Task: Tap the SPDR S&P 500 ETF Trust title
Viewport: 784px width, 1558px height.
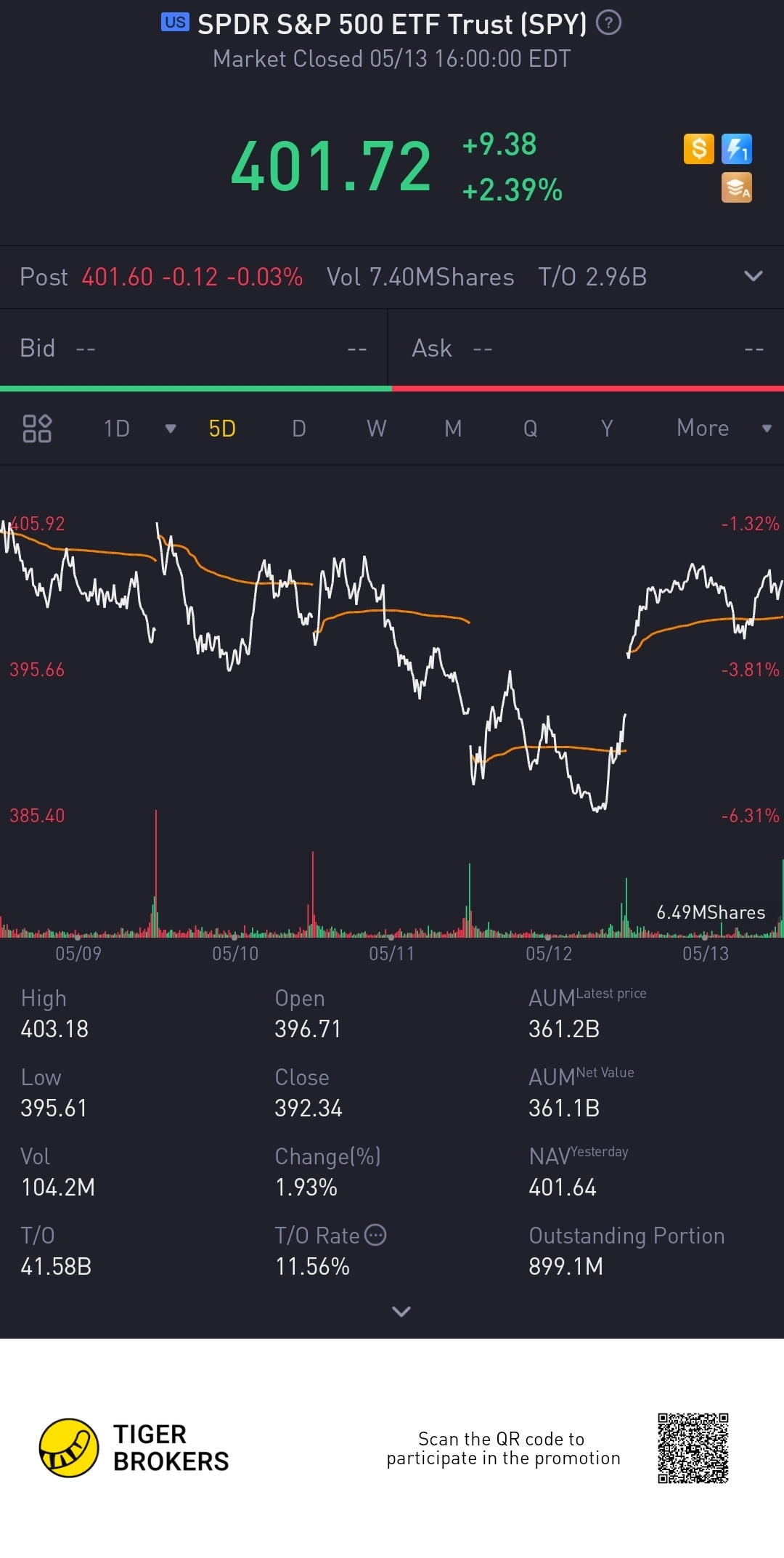Action: pyautogui.click(x=392, y=24)
